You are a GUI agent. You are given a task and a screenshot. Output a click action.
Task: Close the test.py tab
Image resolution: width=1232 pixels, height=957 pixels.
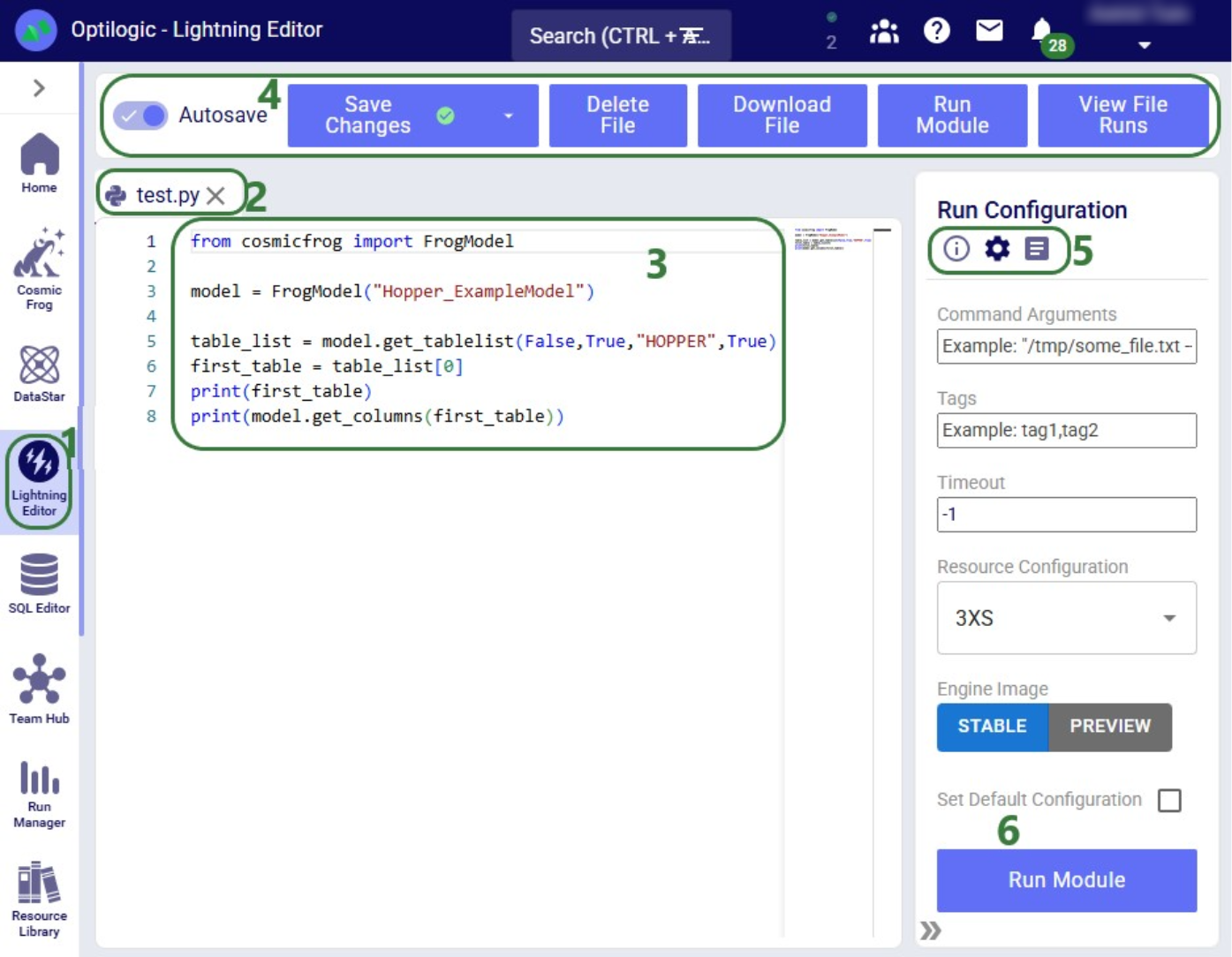tap(215, 195)
